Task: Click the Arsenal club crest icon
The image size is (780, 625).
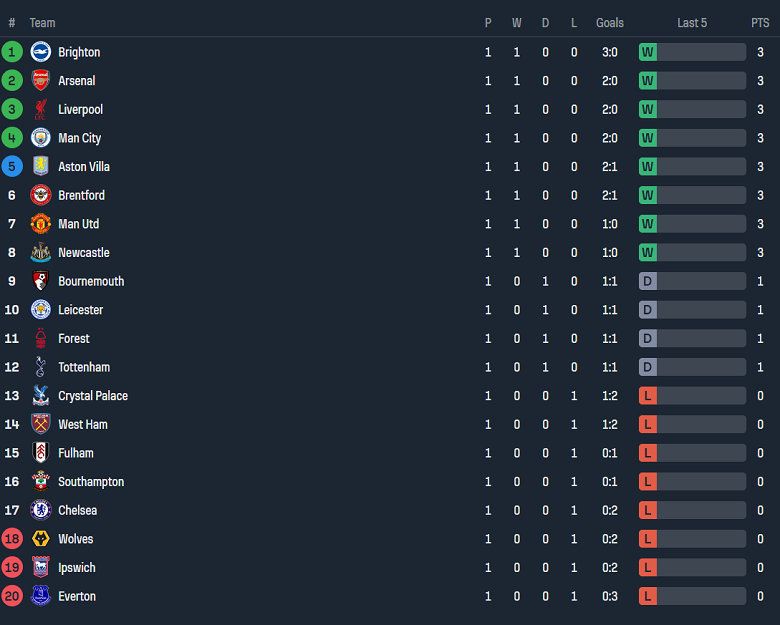Action: pyautogui.click(x=41, y=81)
